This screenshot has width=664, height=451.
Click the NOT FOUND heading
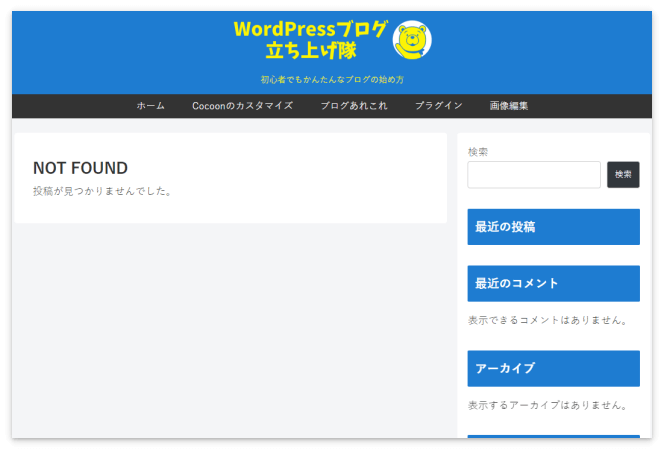[80, 168]
